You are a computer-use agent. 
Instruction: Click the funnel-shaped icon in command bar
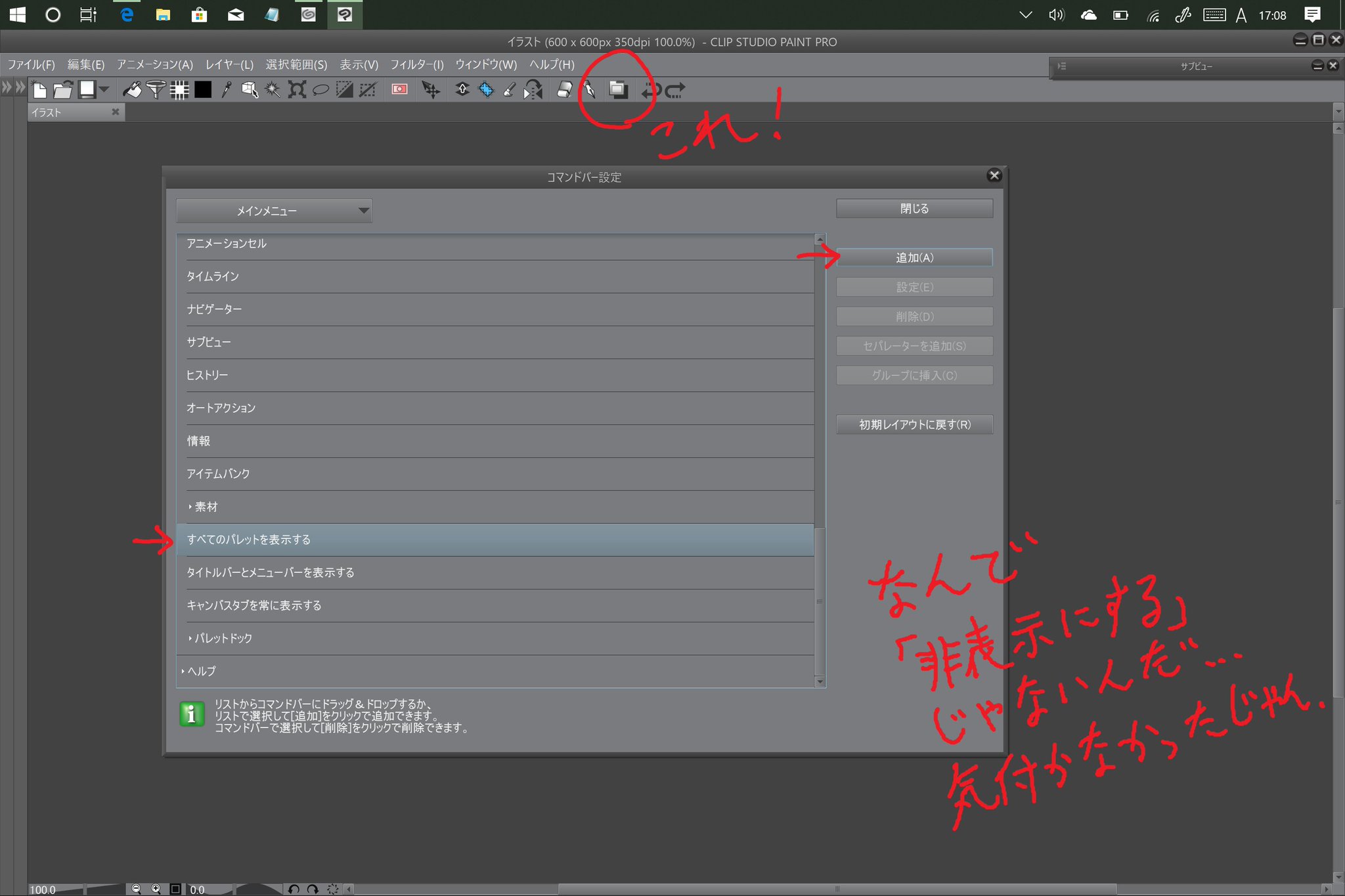(156, 89)
